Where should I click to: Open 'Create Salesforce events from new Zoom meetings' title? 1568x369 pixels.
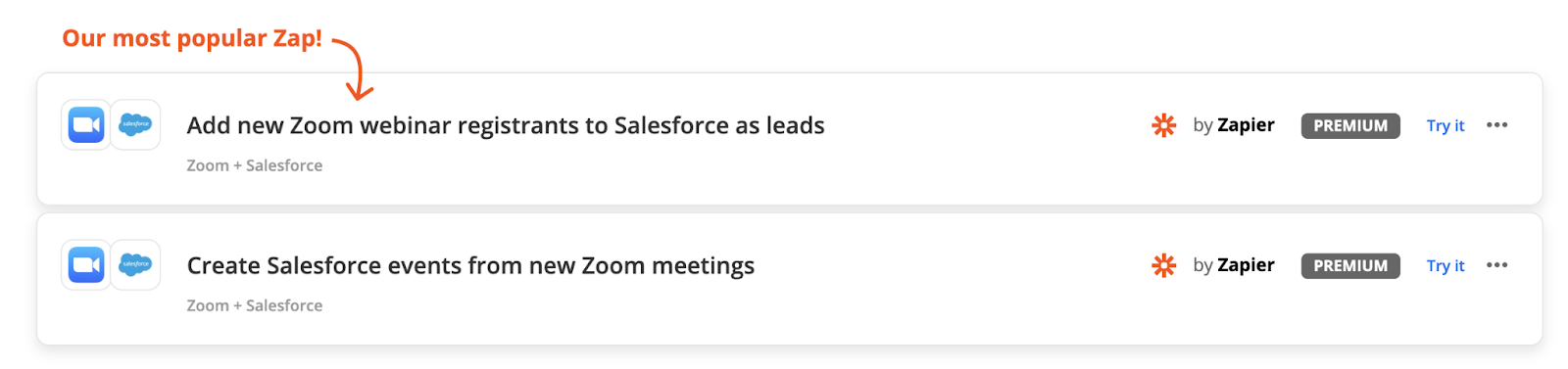pos(470,265)
